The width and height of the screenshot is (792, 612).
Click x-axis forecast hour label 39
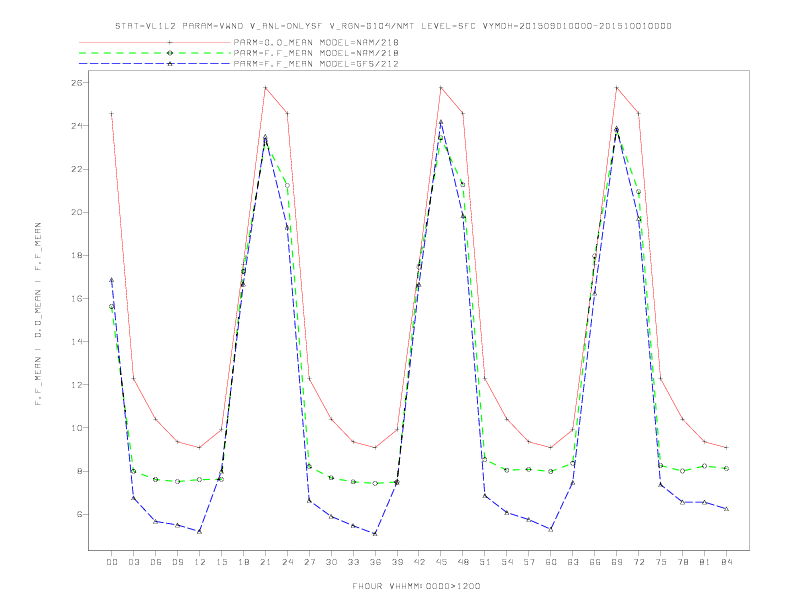(398, 562)
